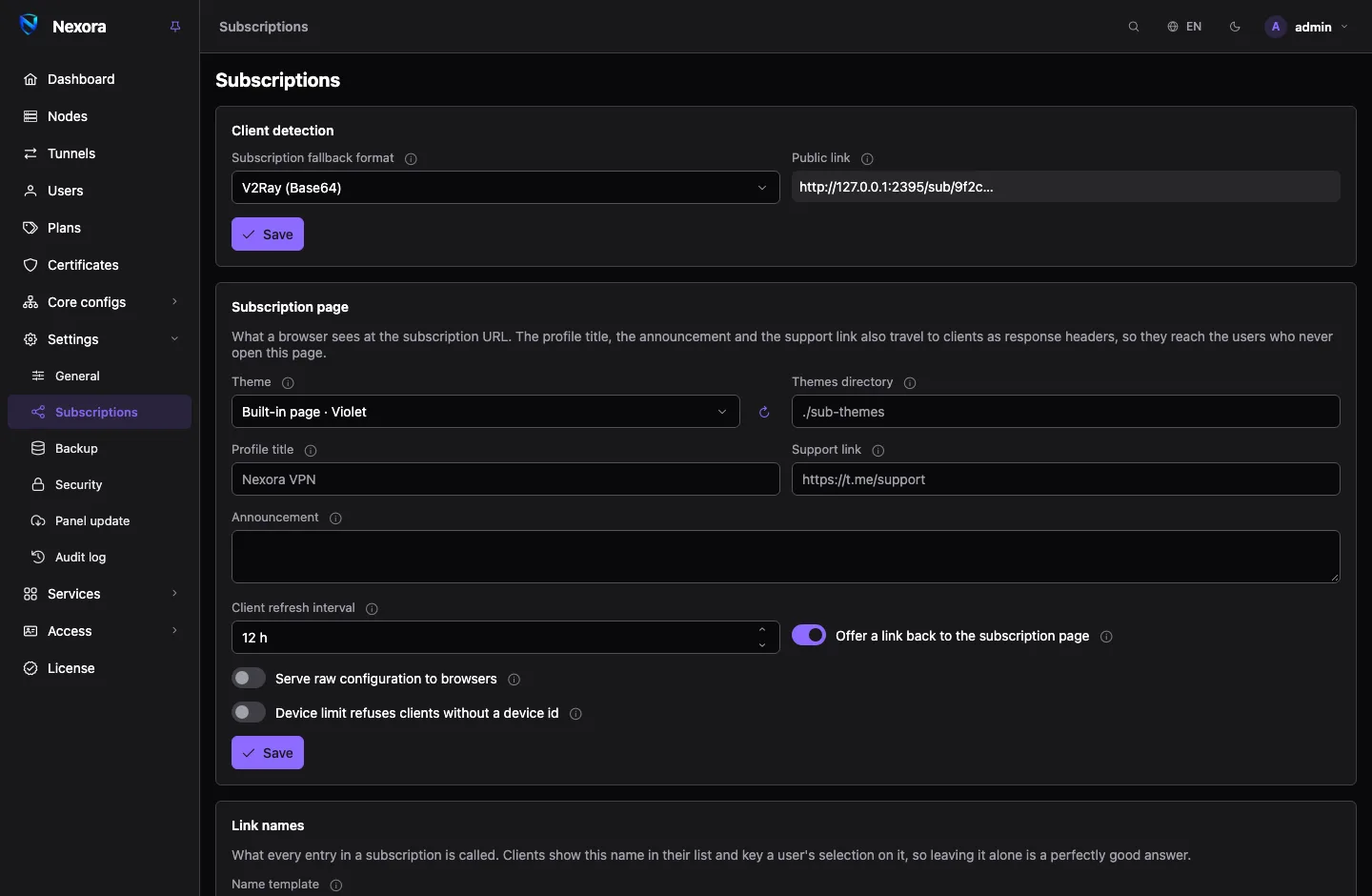Click the Announcement text area
1372x896 pixels.
[786, 557]
